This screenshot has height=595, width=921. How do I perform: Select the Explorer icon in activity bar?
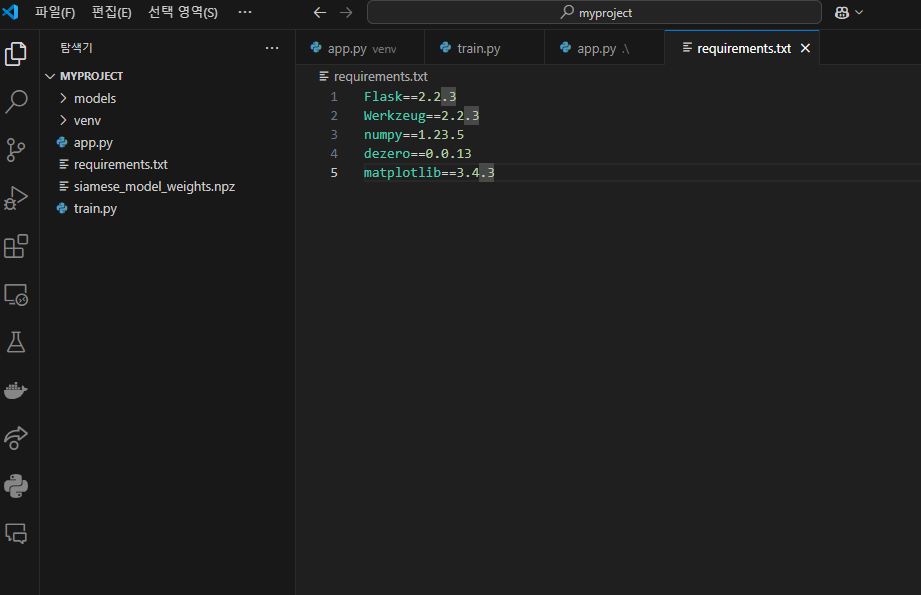pyautogui.click(x=16, y=54)
